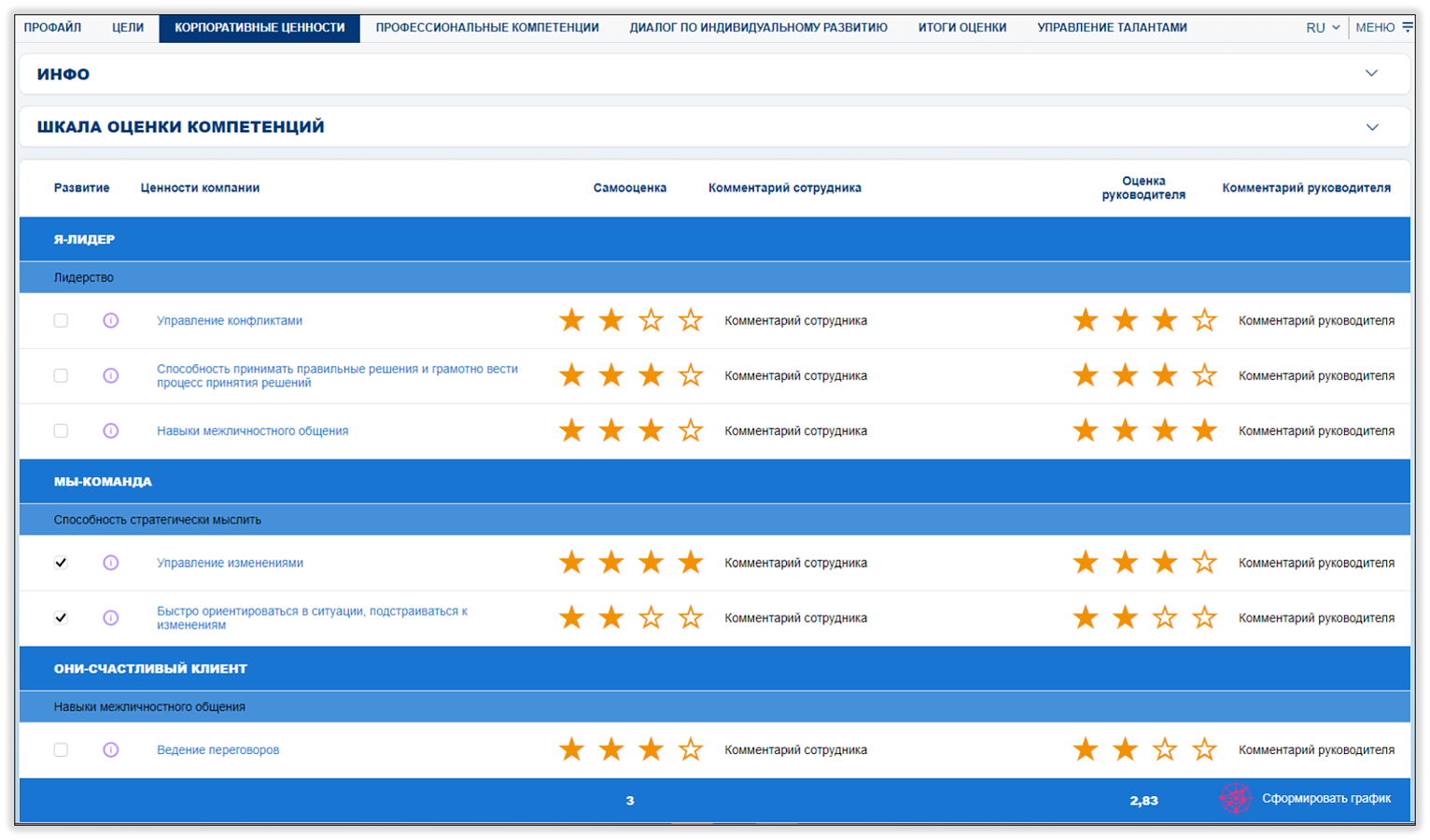Check development box for Навыки межличностного общения row
This screenshot has height=840, width=1430.
pos(61,430)
